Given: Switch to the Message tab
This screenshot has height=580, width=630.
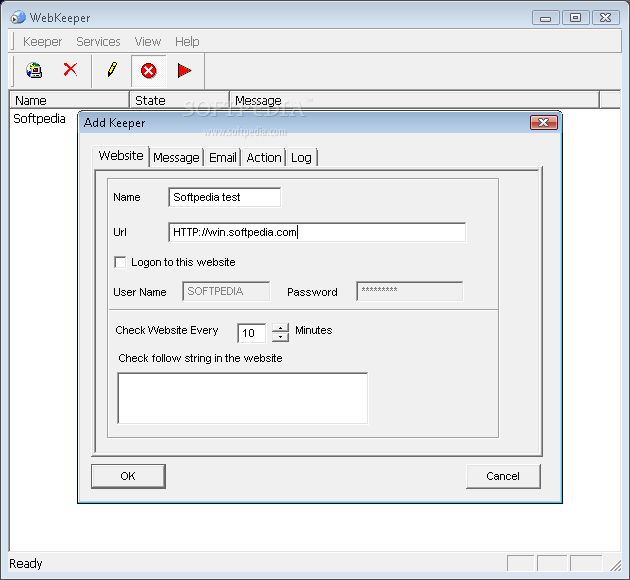Looking at the screenshot, I should 176,157.
